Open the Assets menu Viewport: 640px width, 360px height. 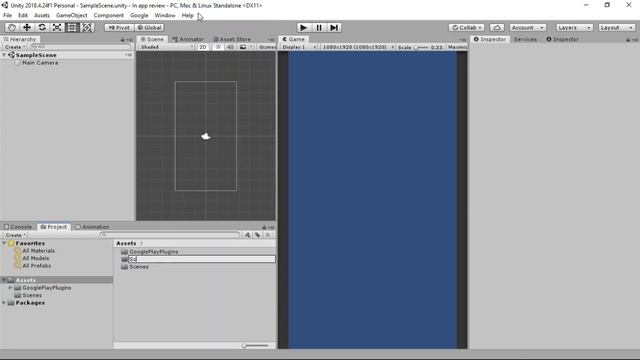click(x=42, y=16)
